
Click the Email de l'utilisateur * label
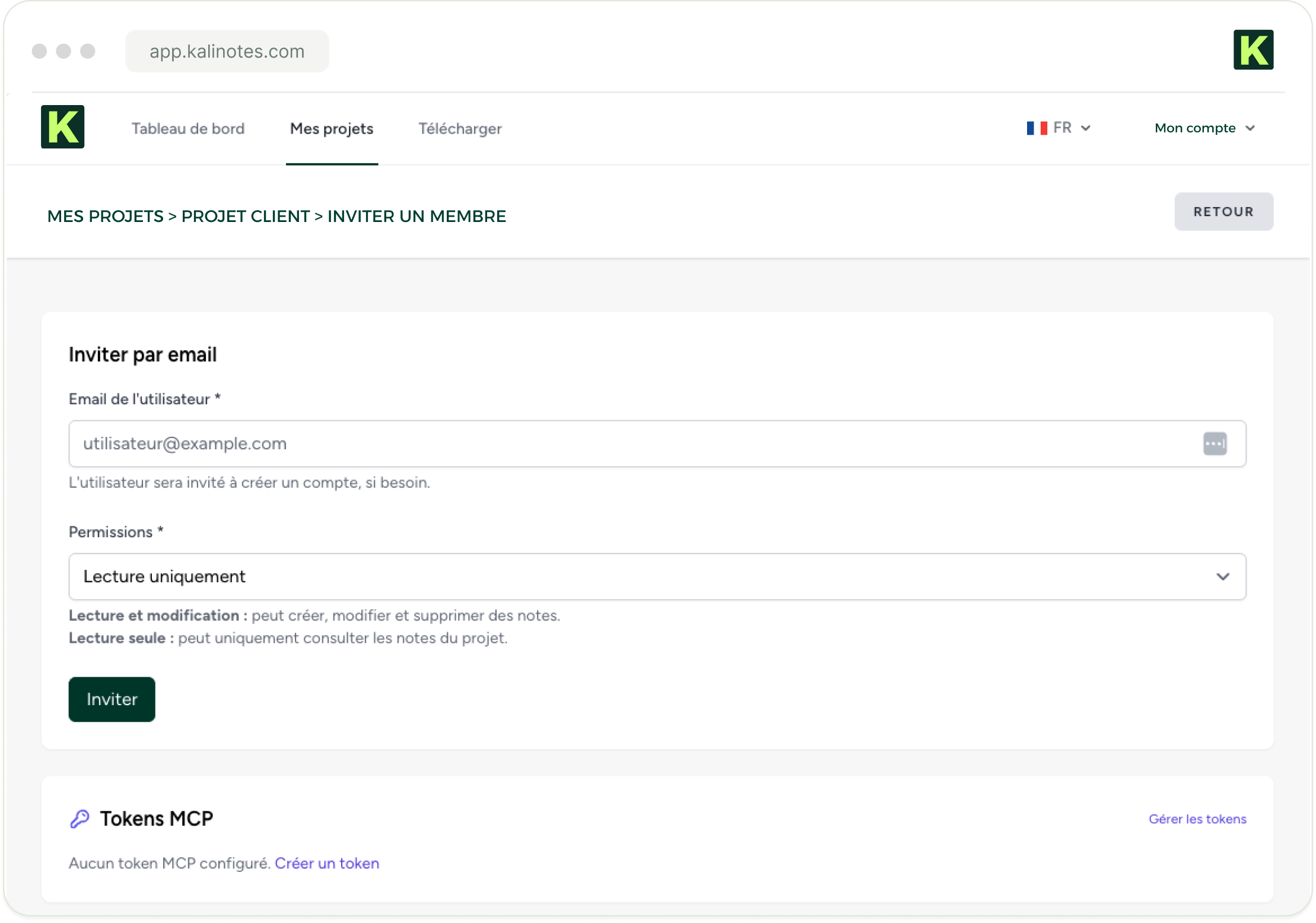pyautogui.click(x=145, y=399)
